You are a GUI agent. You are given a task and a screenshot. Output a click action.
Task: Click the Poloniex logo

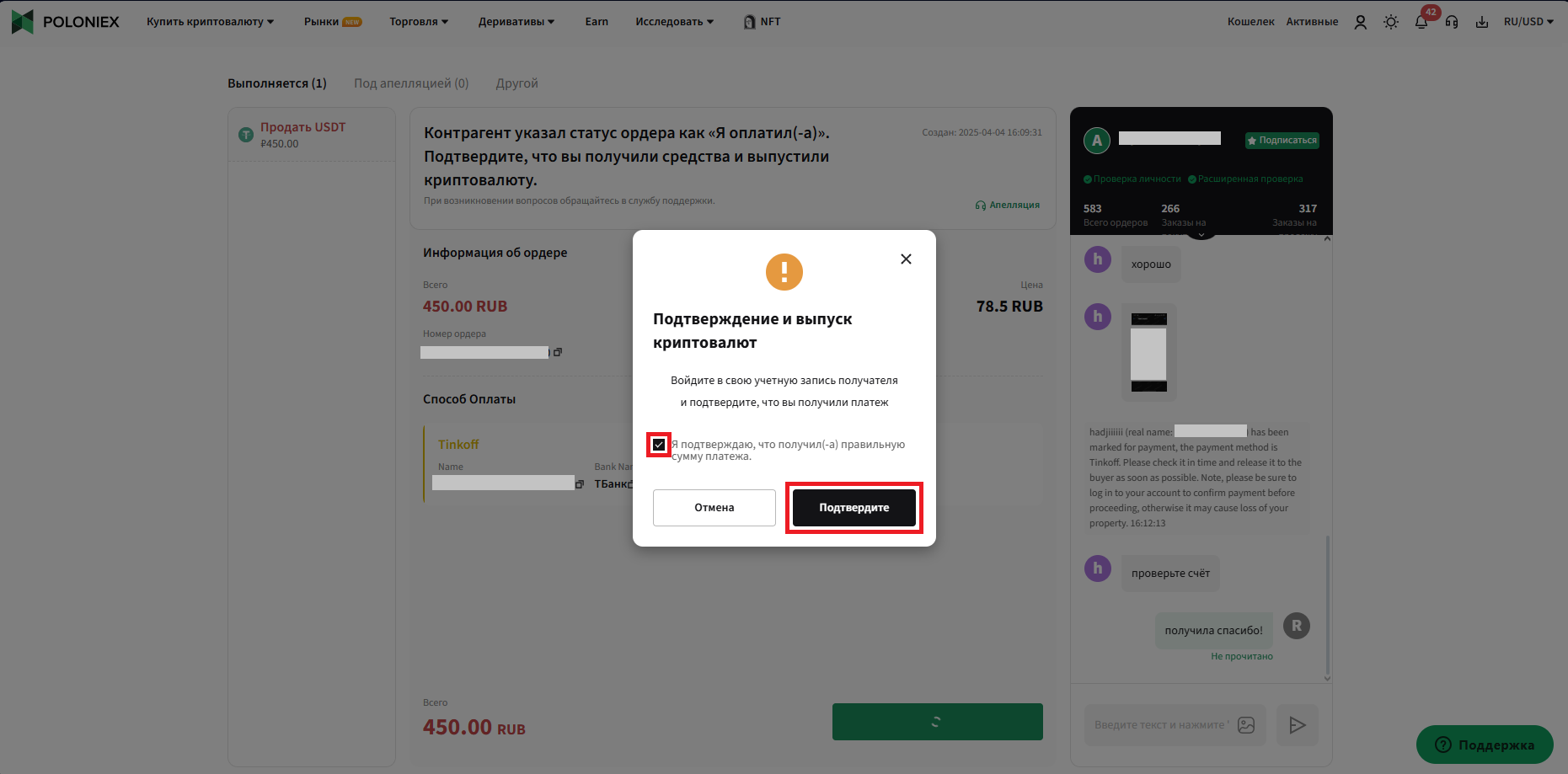(65, 22)
